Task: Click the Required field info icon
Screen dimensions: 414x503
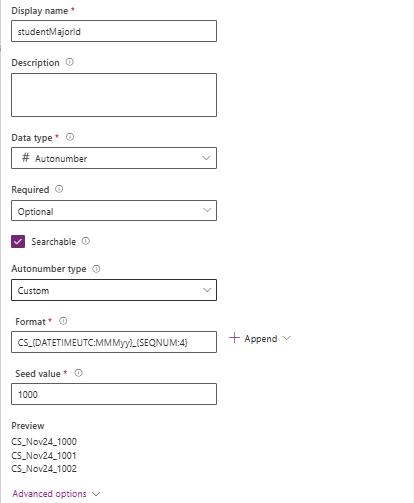Action: tap(59, 189)
